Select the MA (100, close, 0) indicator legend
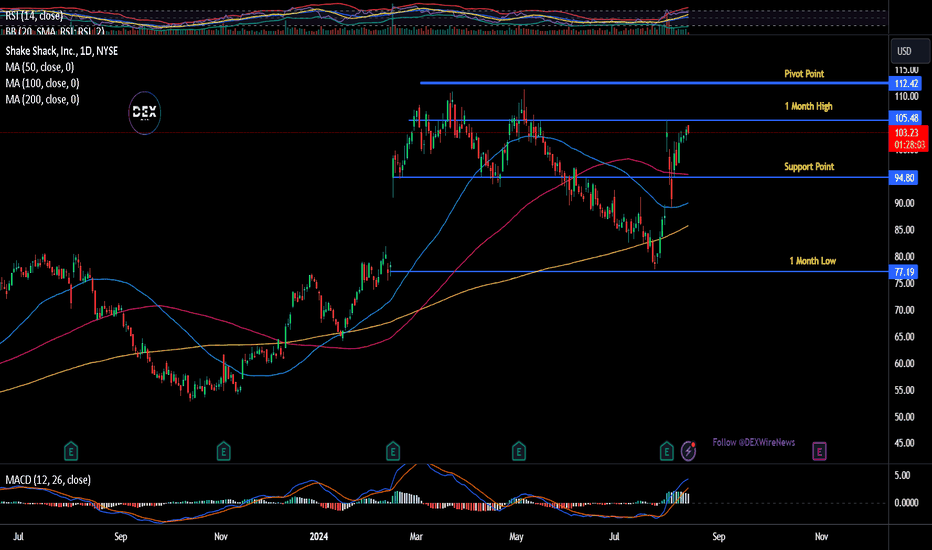 (x=42, y=83)
